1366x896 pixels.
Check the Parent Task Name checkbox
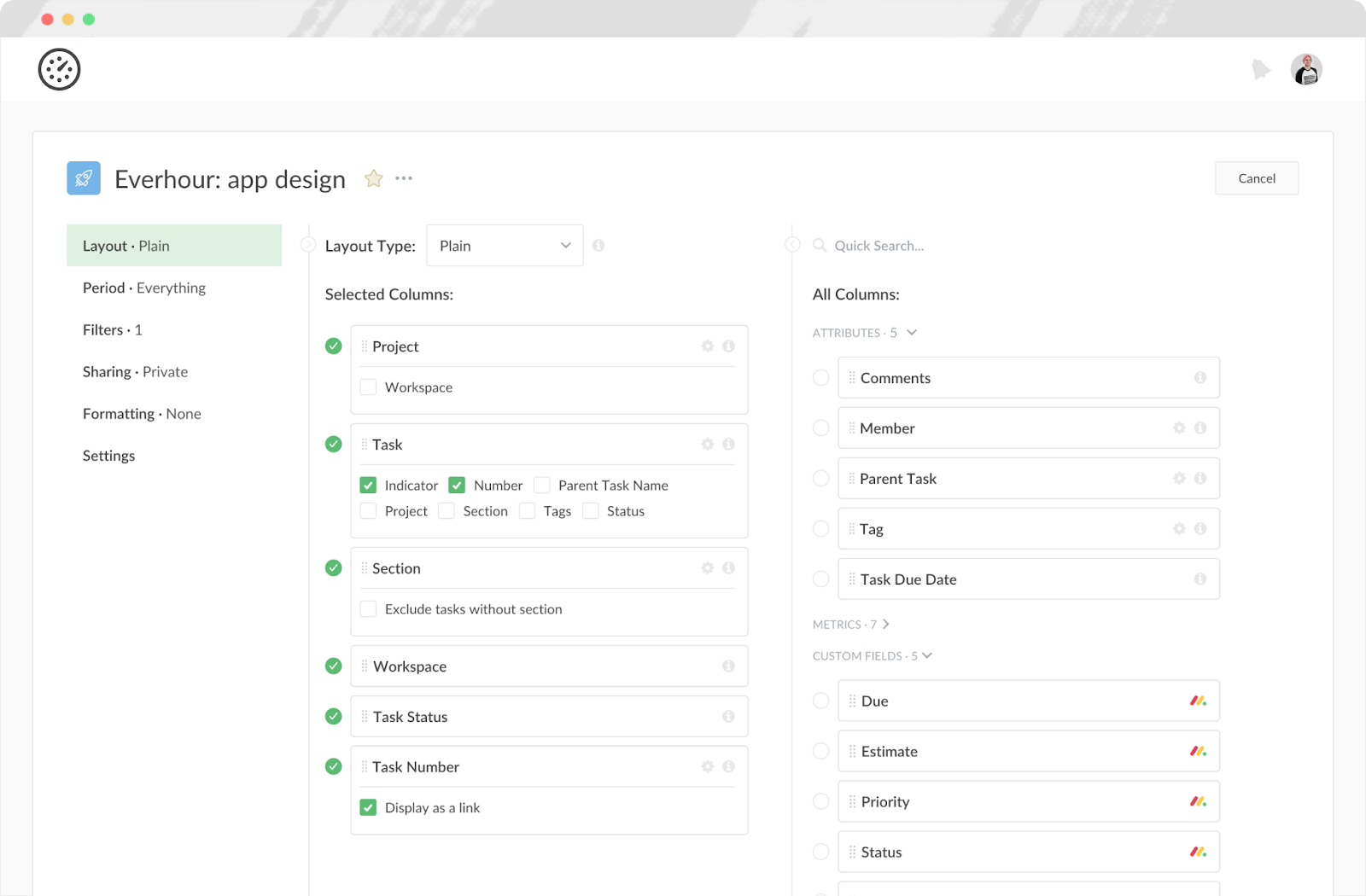(541, 485)
